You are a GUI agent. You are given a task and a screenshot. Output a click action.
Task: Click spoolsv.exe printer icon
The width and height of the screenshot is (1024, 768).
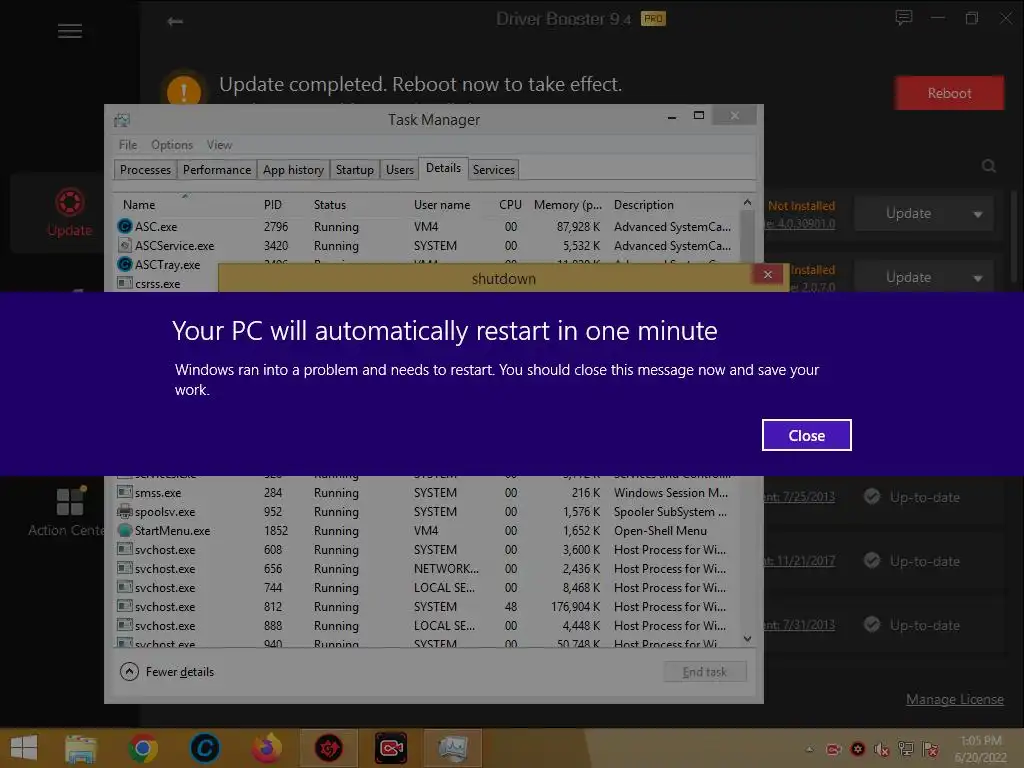point(124,511)
